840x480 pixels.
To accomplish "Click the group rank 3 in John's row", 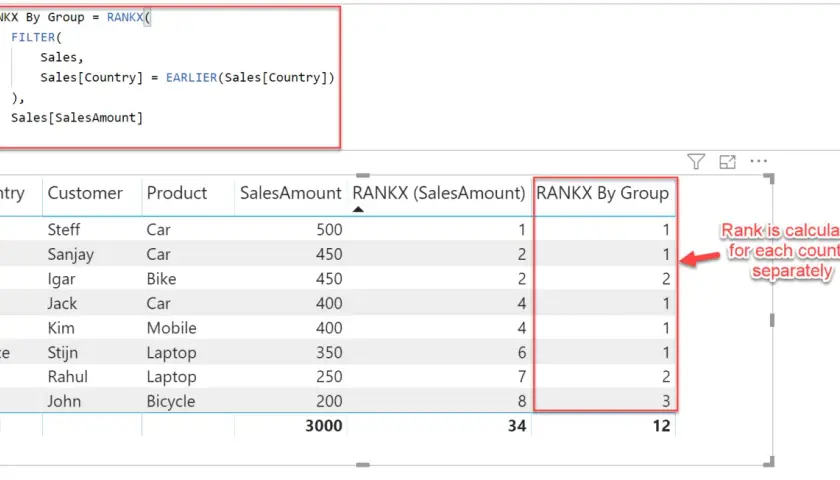I will click(666, 401).
